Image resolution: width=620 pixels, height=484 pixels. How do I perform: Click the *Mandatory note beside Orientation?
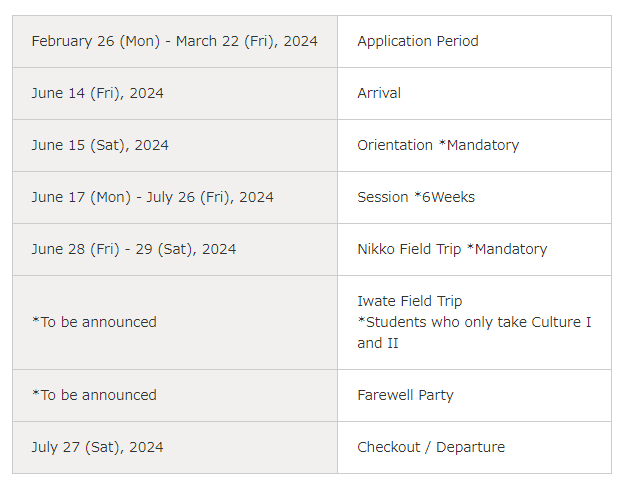(479, 145)
